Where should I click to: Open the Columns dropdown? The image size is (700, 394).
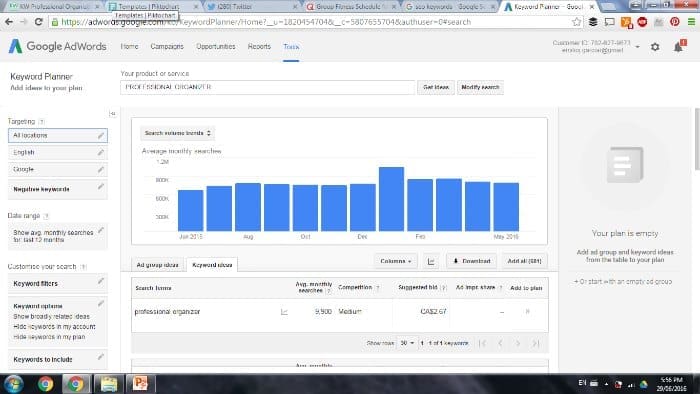[396, 261]
